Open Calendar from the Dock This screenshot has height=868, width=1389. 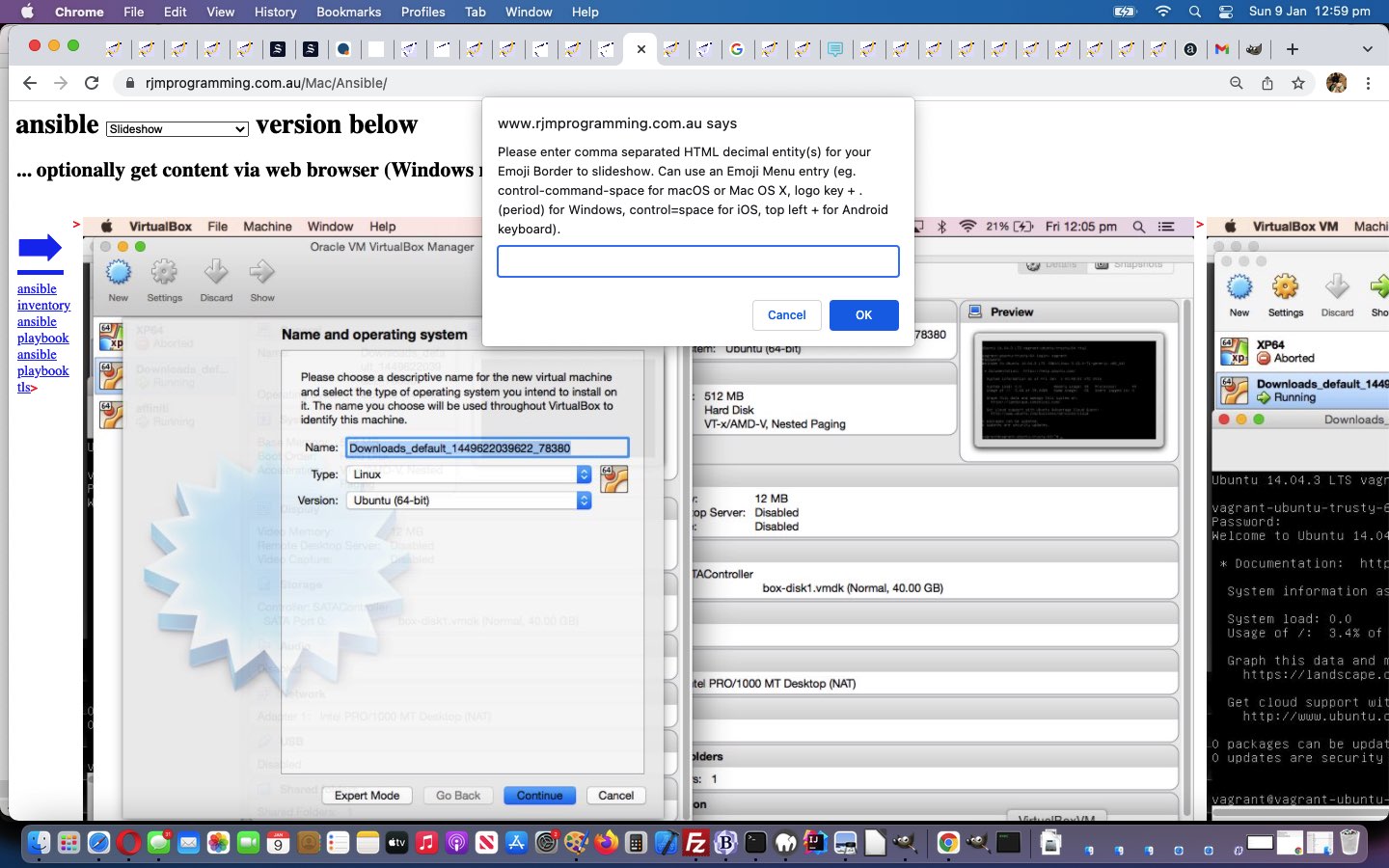pos(278,843)
